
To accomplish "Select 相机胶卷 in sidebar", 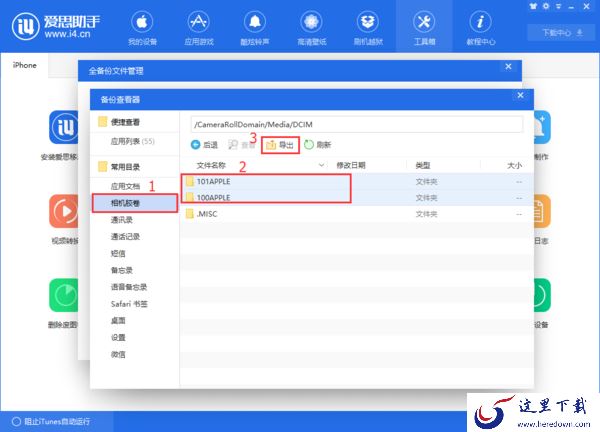I will click(135, 203).
